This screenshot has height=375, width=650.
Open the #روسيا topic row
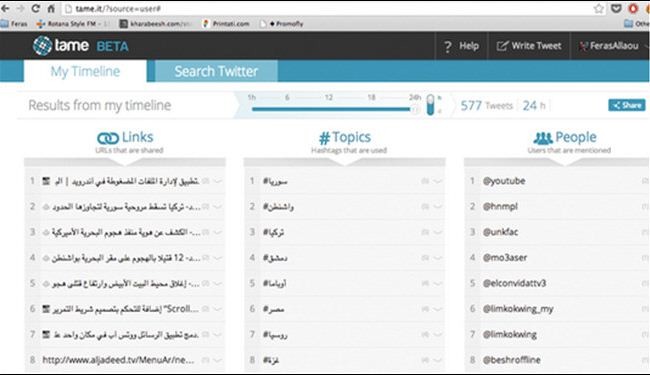point(344,335)
